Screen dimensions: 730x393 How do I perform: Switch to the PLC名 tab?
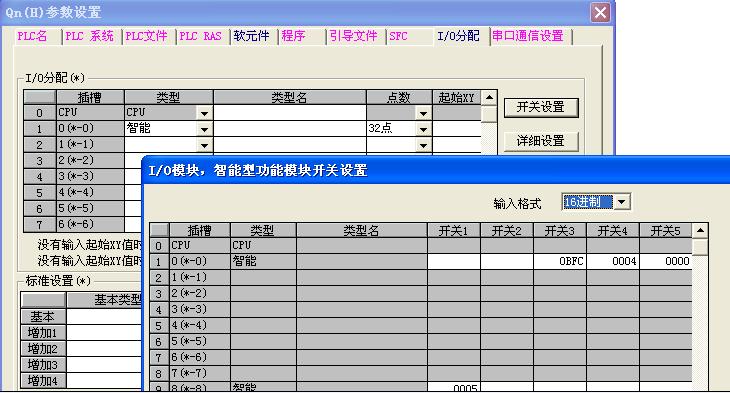pos(32,36)
